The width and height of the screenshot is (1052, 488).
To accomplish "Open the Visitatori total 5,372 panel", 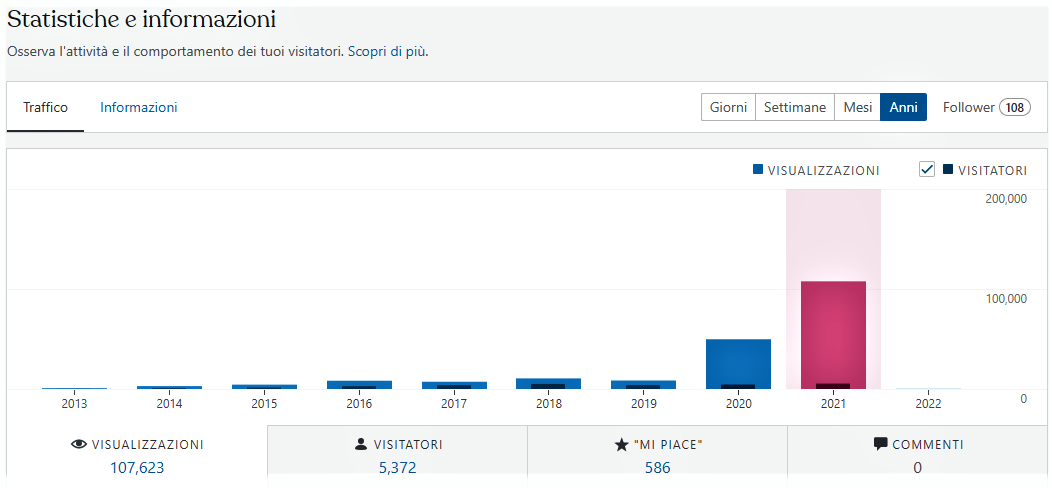I will (397, 456).
